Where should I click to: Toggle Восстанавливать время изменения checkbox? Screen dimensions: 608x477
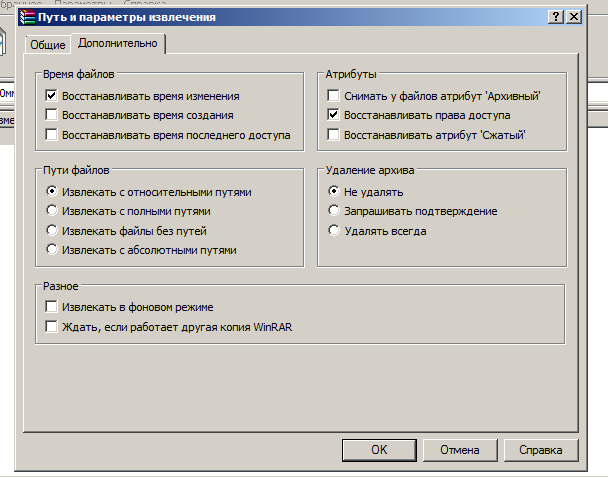52,96
